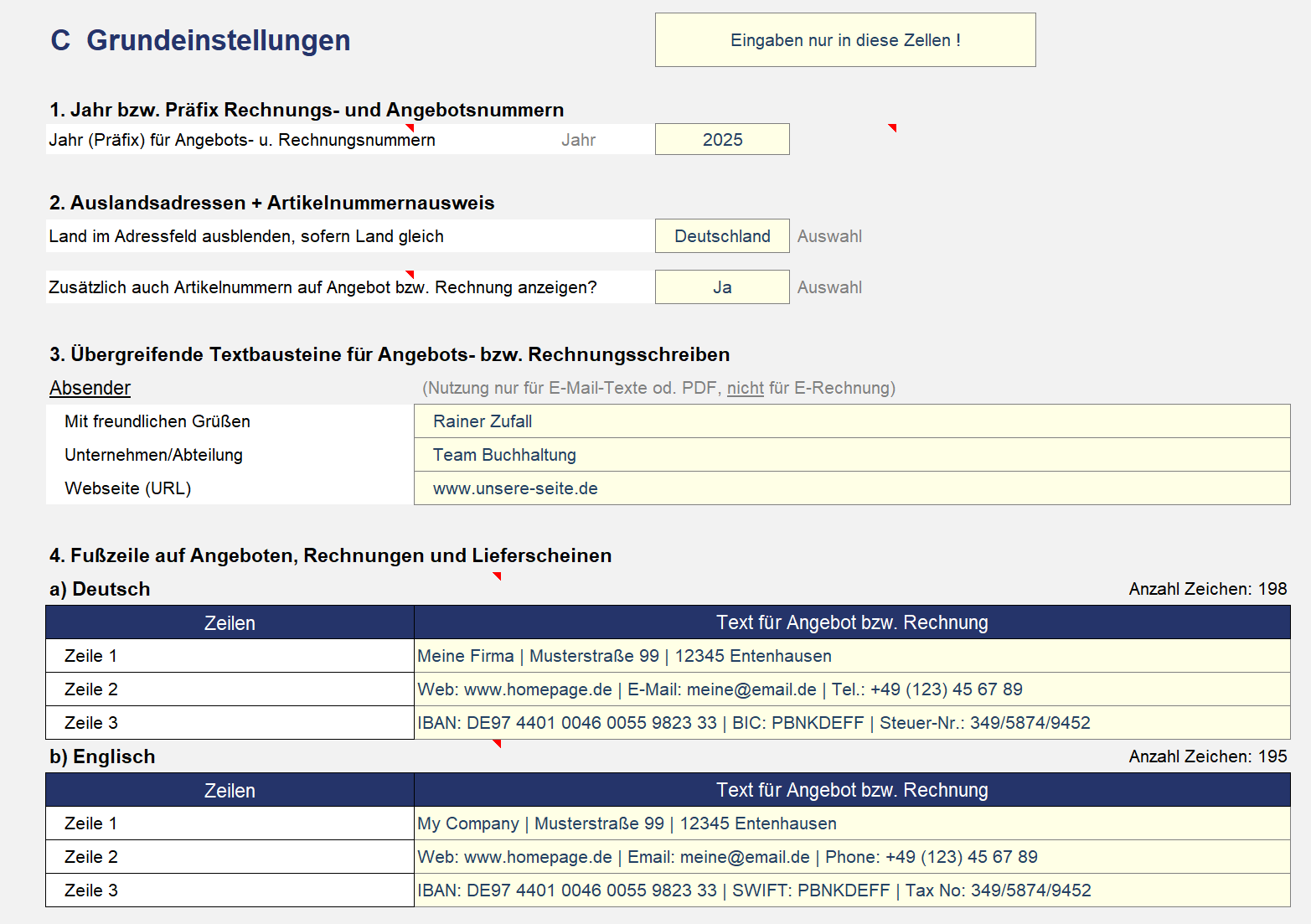Click the Absender underlined heading
Viewport: 1311px width, 924px height.
pyautogui.click(x=90, y=388)
